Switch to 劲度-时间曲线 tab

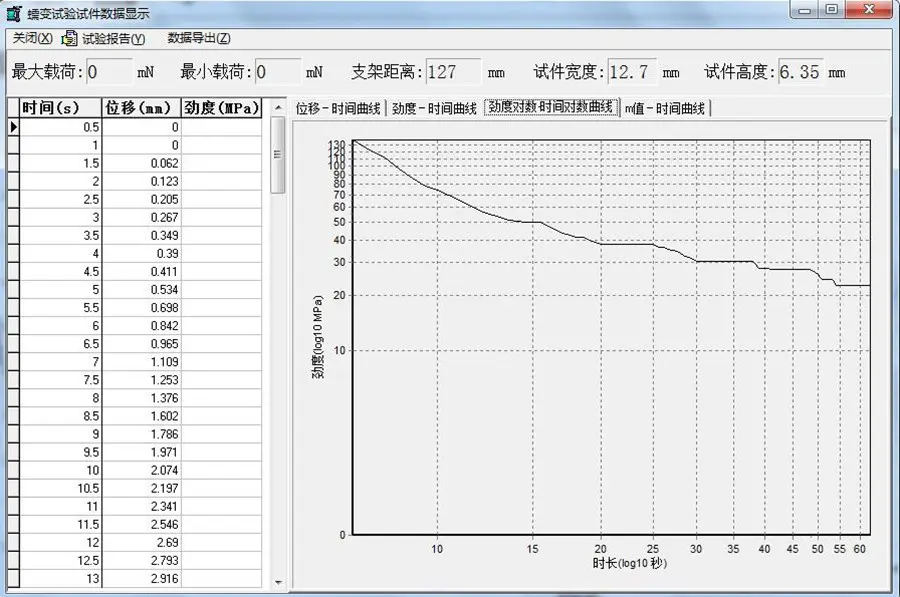tap(435, 108)
